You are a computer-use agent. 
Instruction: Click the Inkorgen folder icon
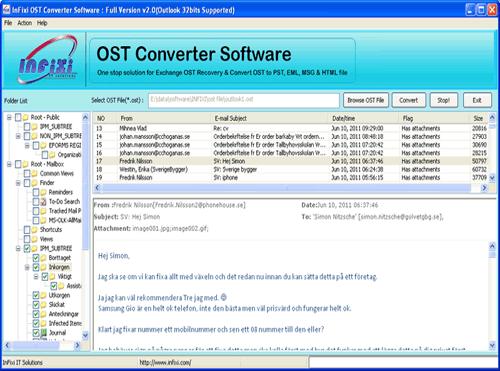pyautogui.click(x=44, y=267)
